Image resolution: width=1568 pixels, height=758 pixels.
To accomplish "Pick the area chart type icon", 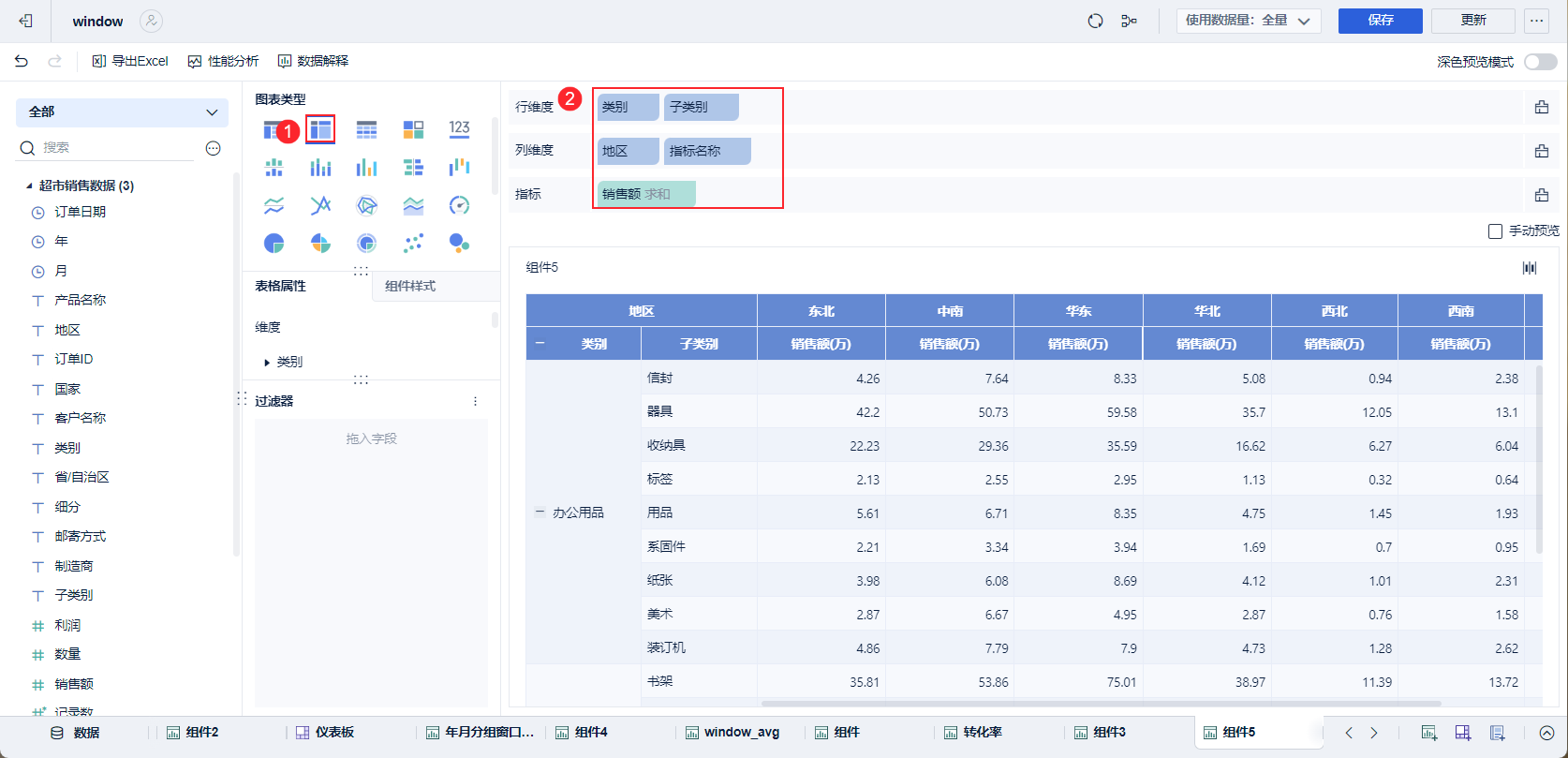I will click(x=413, y=205).
